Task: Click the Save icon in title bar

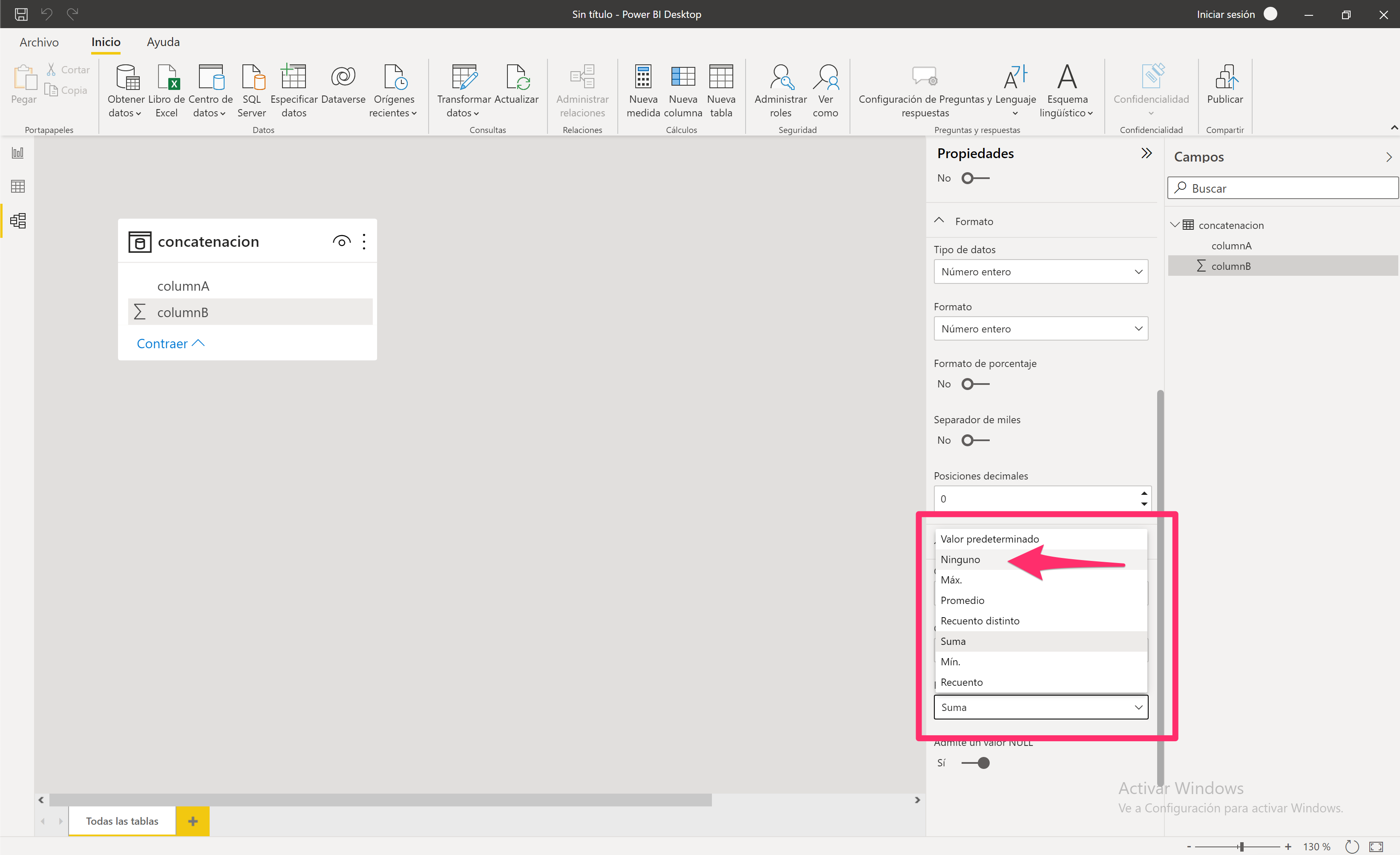Action: click(21, 14)
